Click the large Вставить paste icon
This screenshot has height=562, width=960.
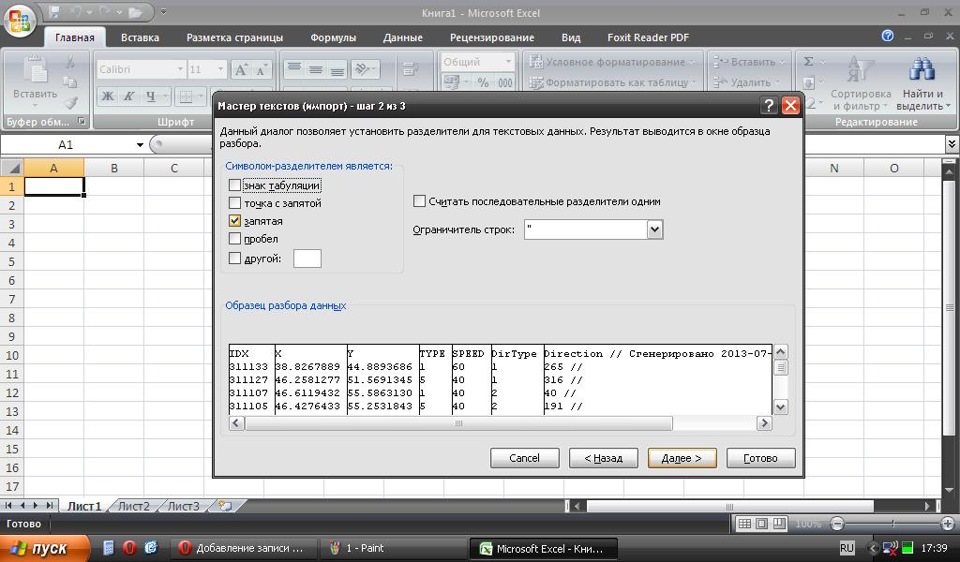click(x=35, y=71)
